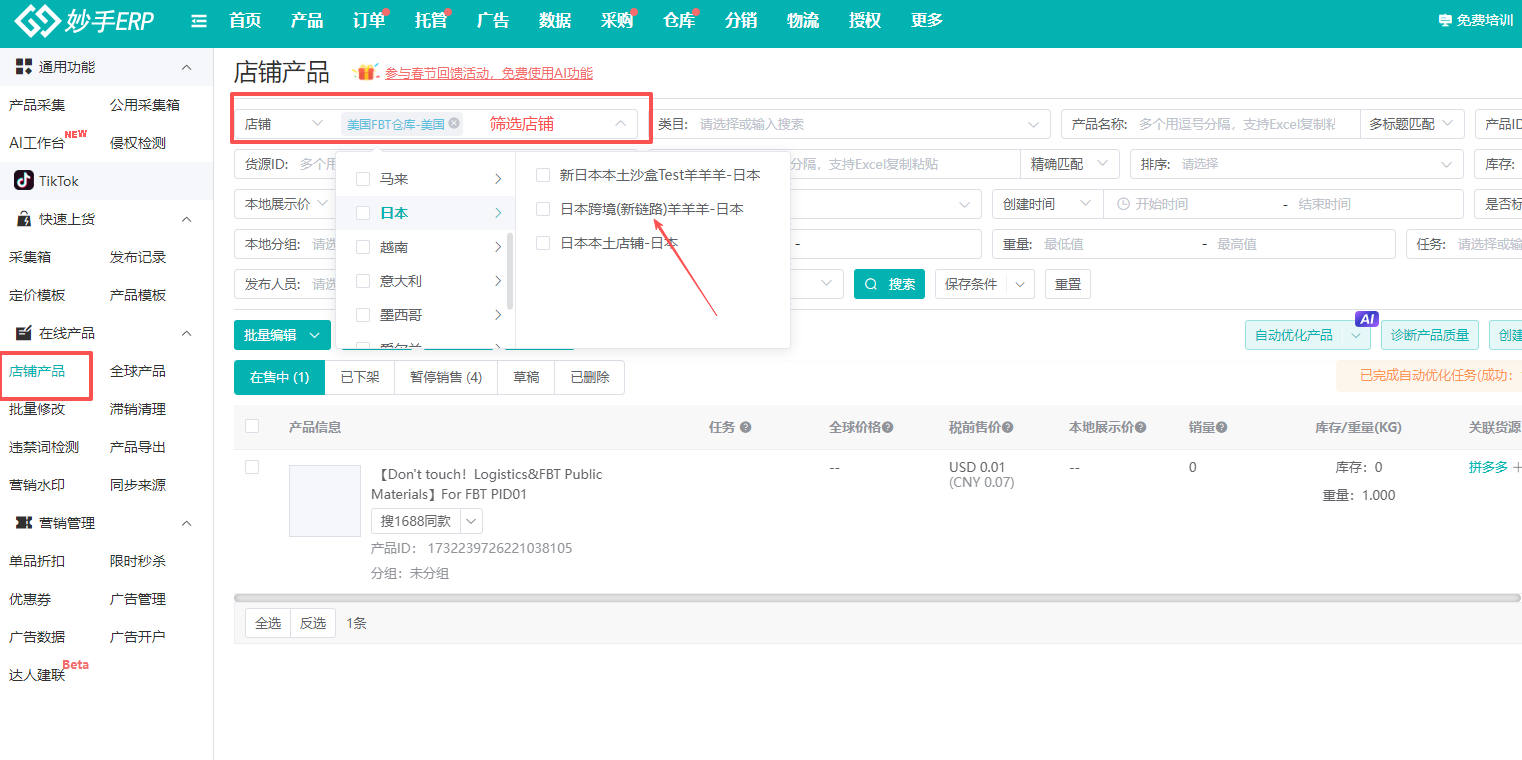Click the help icon next to 销量
The height and width of the screenshot is (760, 1522).
(1221, 428)
